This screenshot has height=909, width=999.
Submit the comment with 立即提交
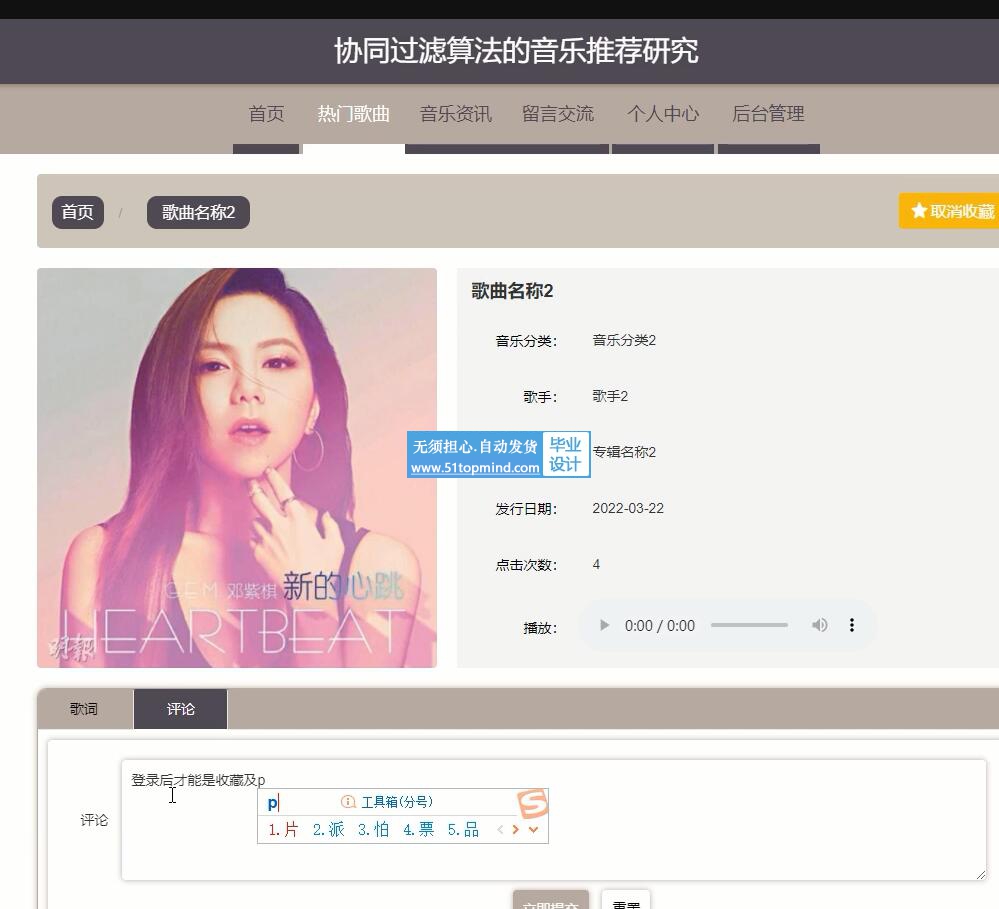(550, 901)
